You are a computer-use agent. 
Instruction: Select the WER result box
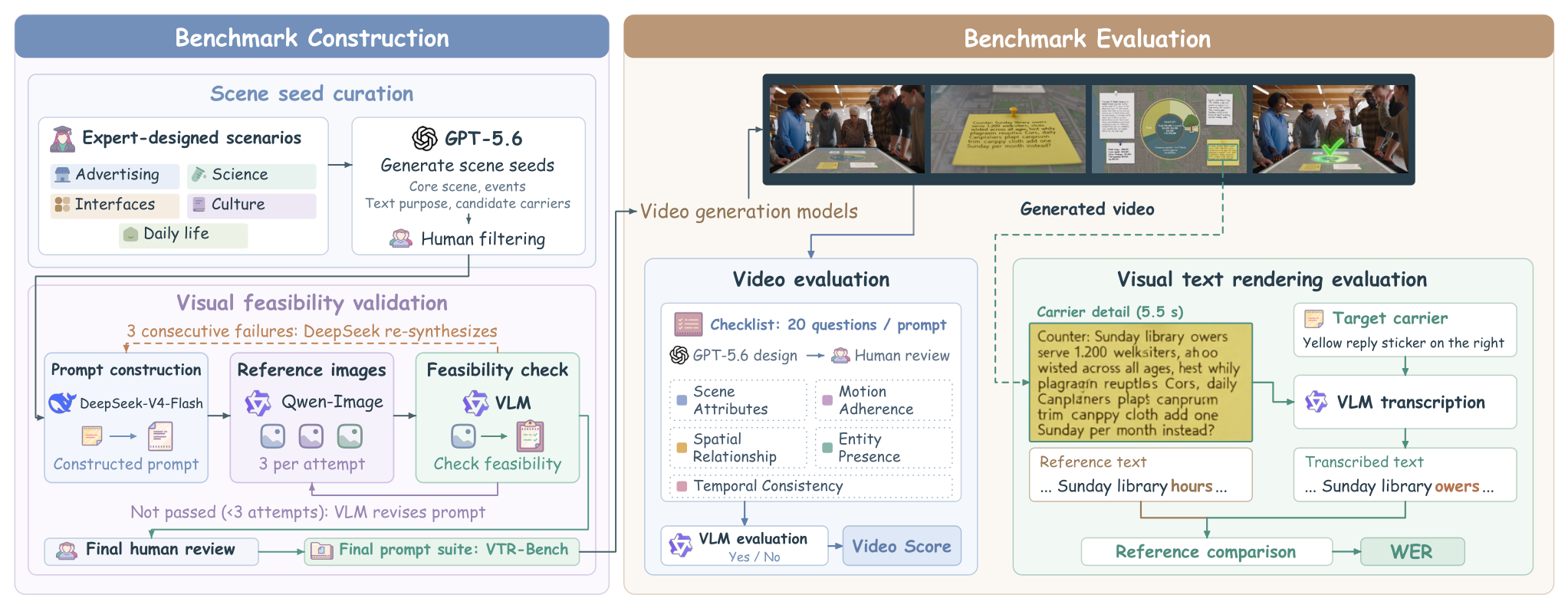1412,552
